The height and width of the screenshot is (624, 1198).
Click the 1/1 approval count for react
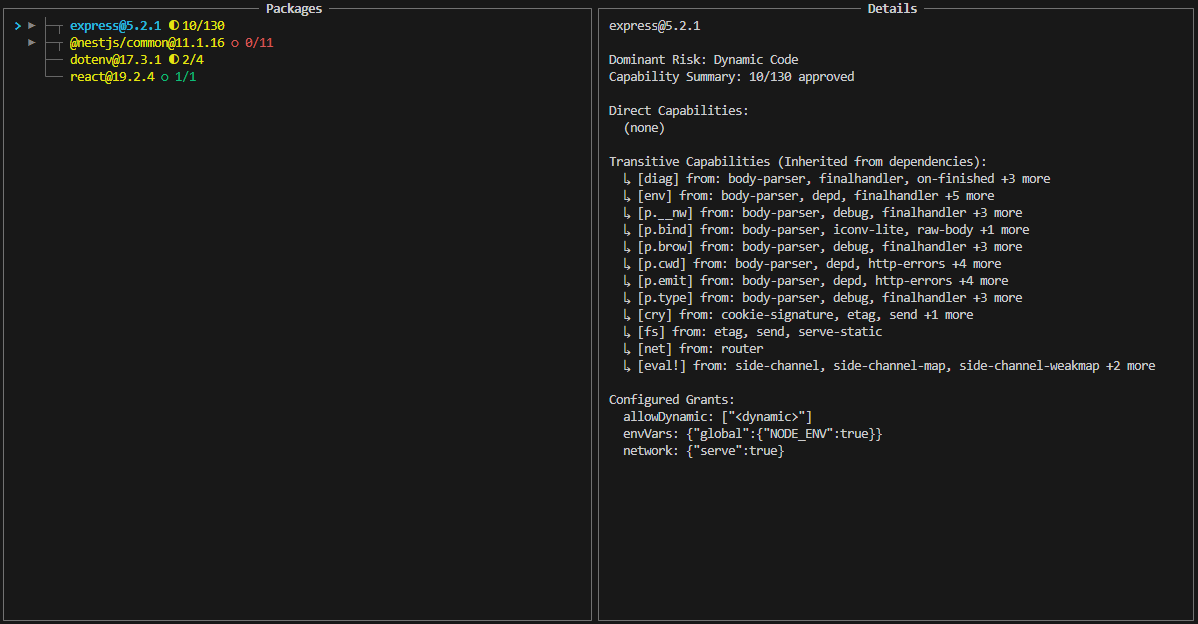[x=186, y=76]
